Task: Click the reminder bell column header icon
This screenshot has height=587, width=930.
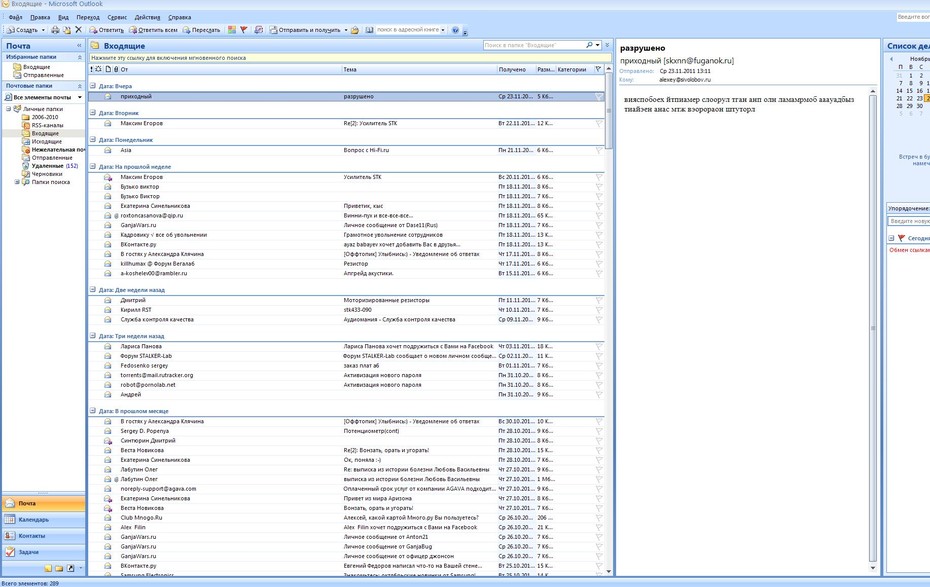Action: click(98, 69)
